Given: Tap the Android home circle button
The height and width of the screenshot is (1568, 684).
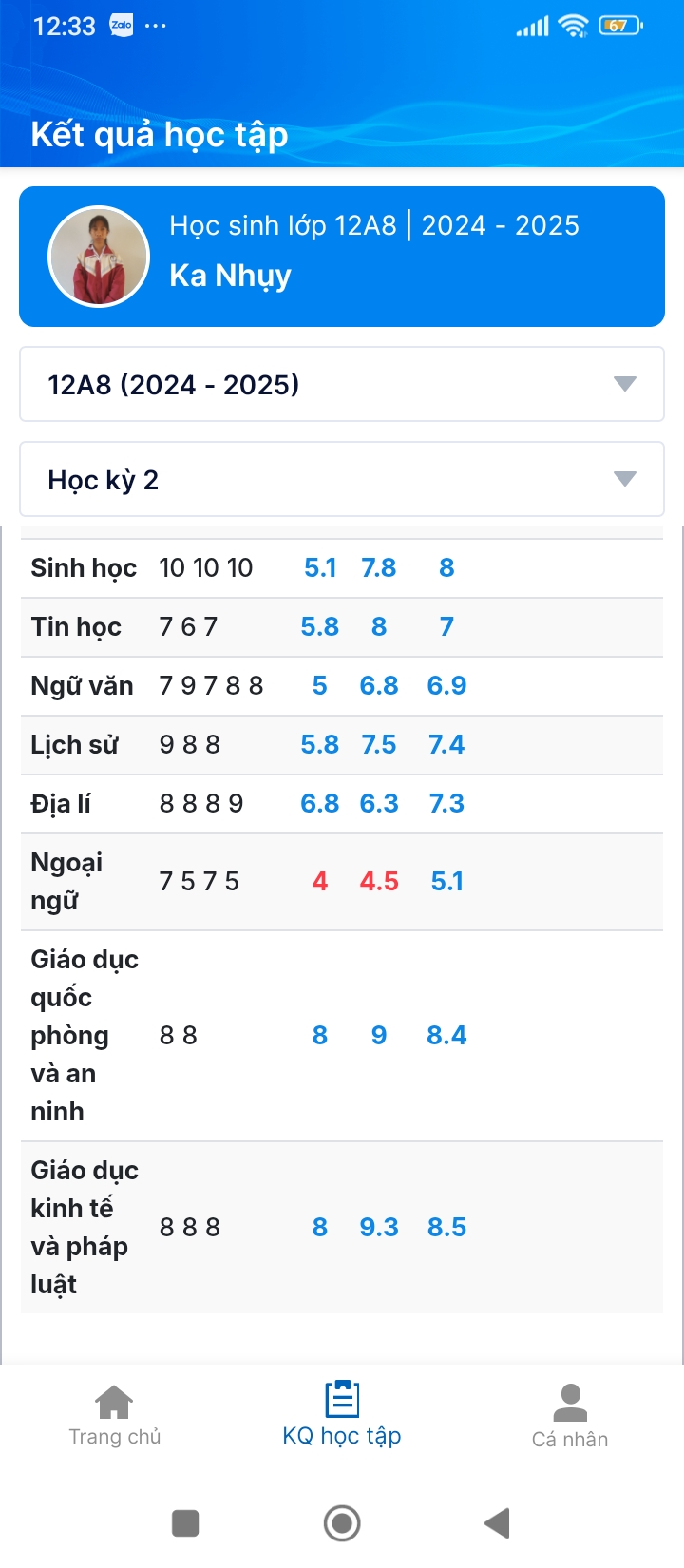Looking at the screenshot, I should pos(342,1523).
